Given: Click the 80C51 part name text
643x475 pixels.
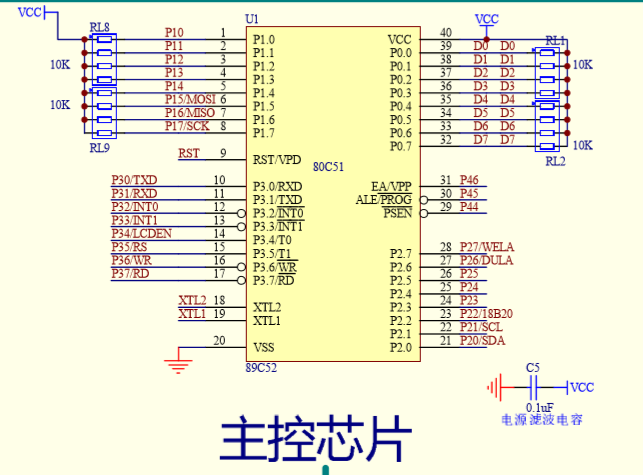Looking at the screenshot, I should coord(328,167).
